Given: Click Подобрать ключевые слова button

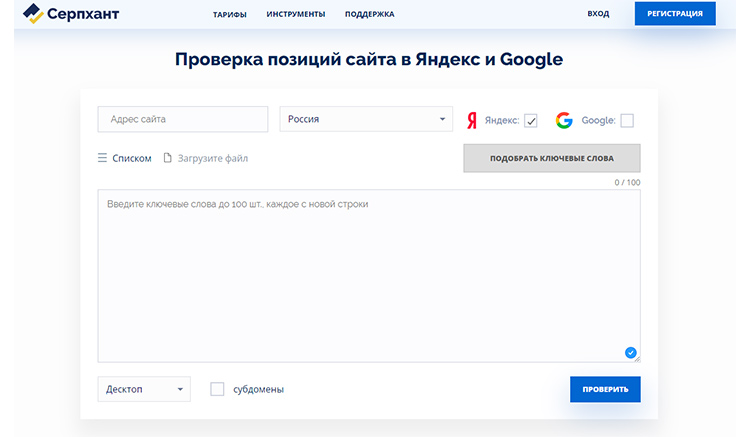Looking at the screenshot, I should coord(551,158).
